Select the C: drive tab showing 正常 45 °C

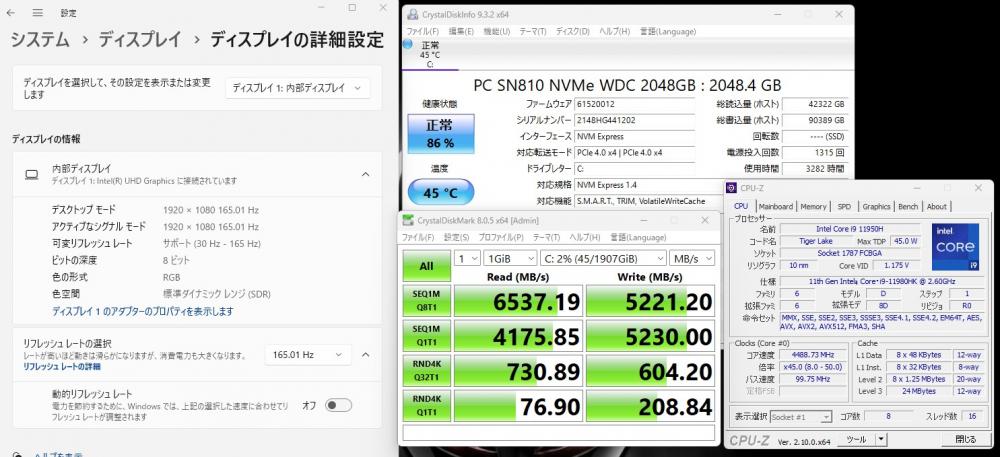point(430,55)
